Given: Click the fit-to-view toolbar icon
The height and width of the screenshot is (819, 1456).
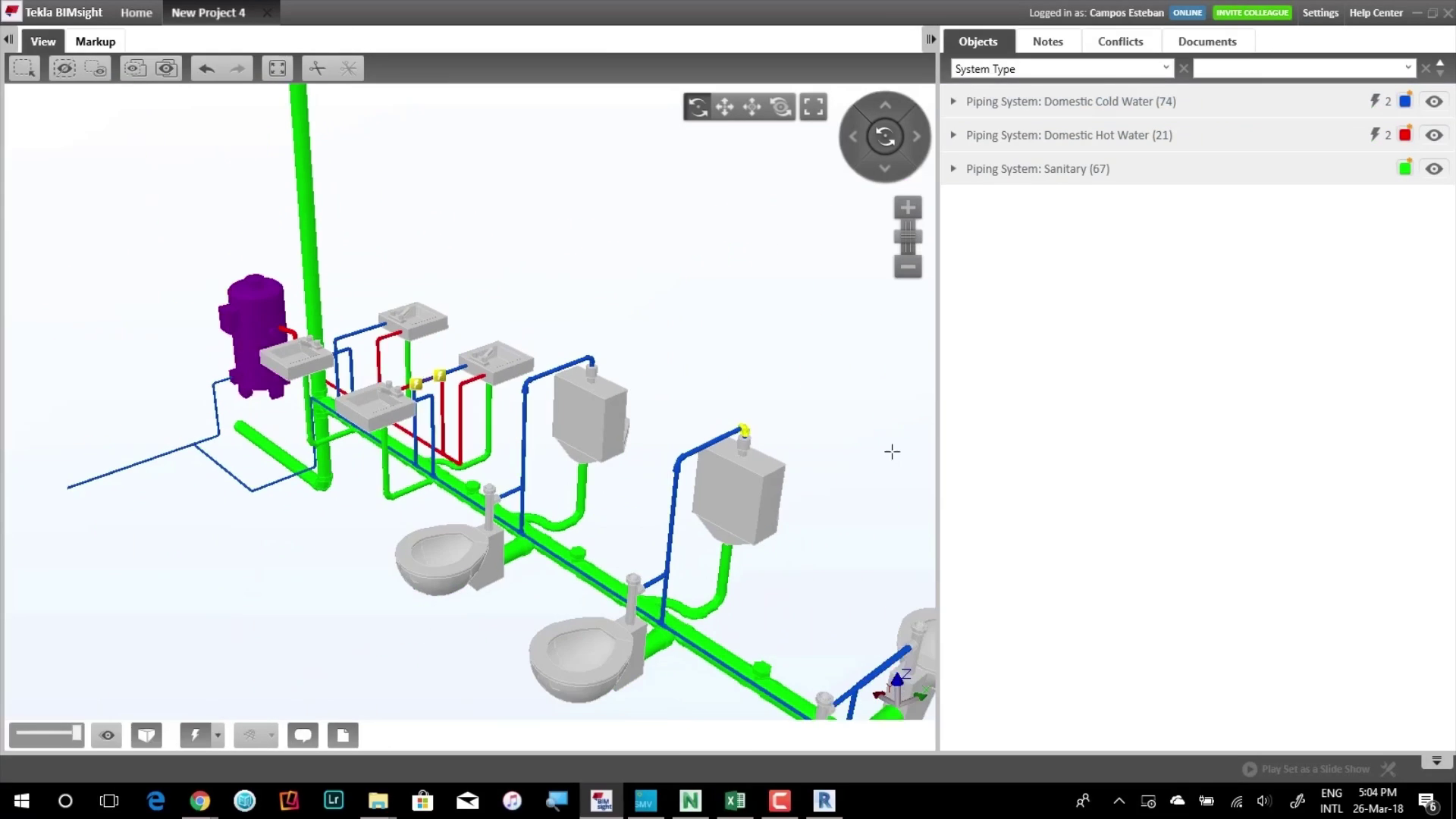Looking at the screenshot, I should [x=278, y=68].
